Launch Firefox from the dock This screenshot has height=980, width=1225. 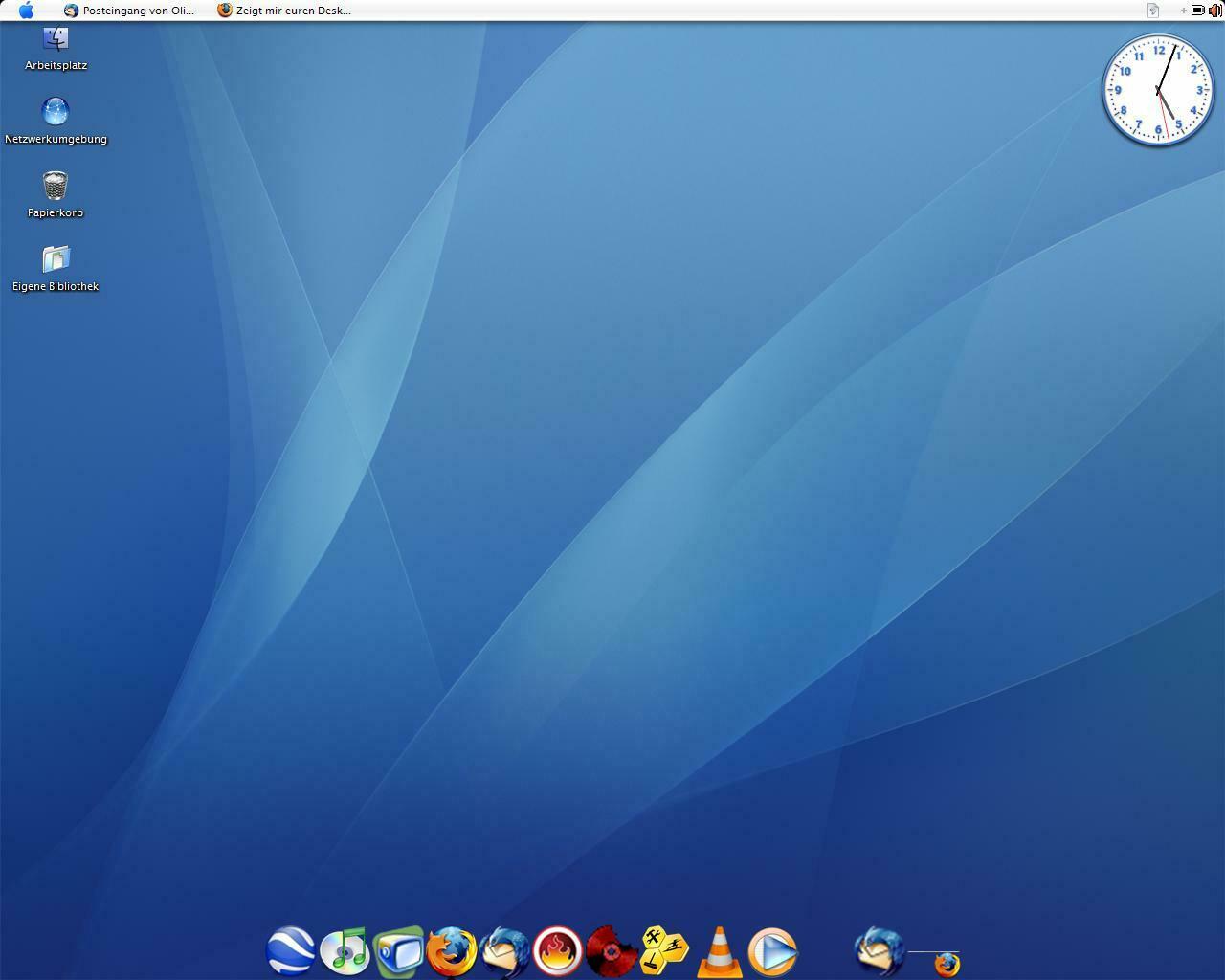point(452,951)
